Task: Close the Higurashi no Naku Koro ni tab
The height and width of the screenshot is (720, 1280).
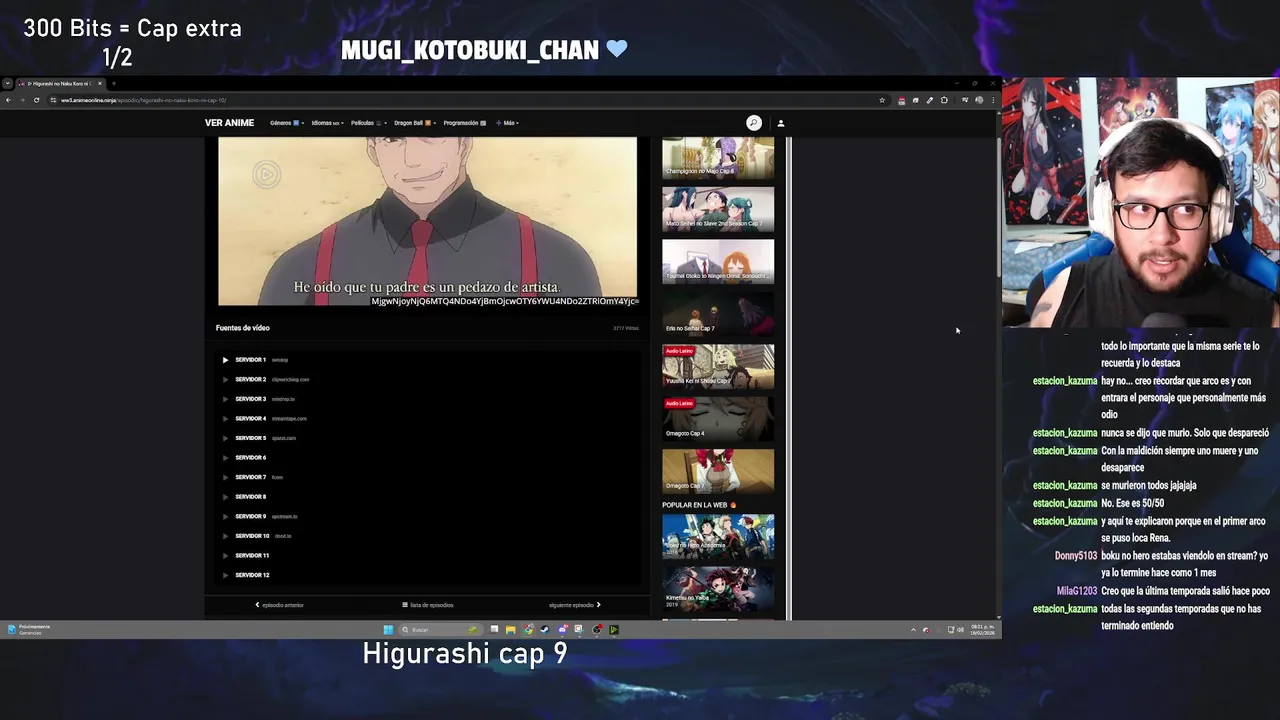Action: click(x=100, y=84)
